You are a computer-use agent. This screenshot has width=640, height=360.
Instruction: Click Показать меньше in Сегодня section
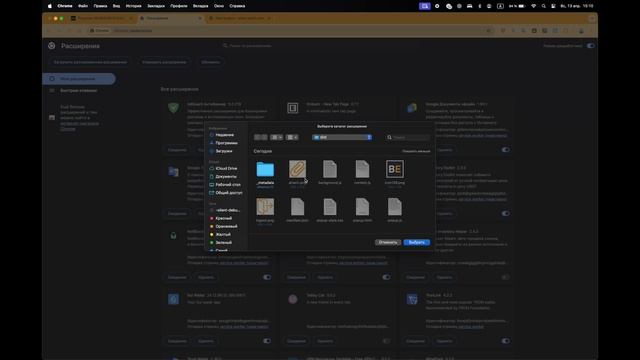416,151
